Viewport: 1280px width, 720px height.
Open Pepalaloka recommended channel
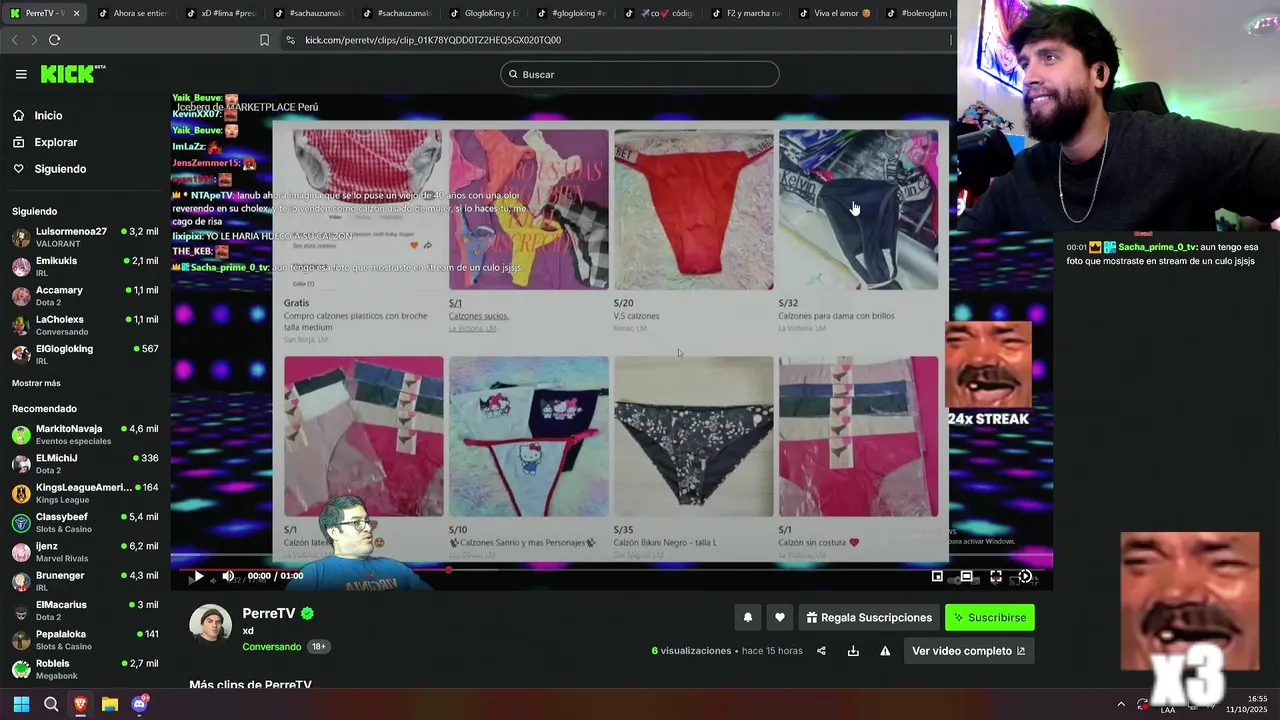pos(85,639)
